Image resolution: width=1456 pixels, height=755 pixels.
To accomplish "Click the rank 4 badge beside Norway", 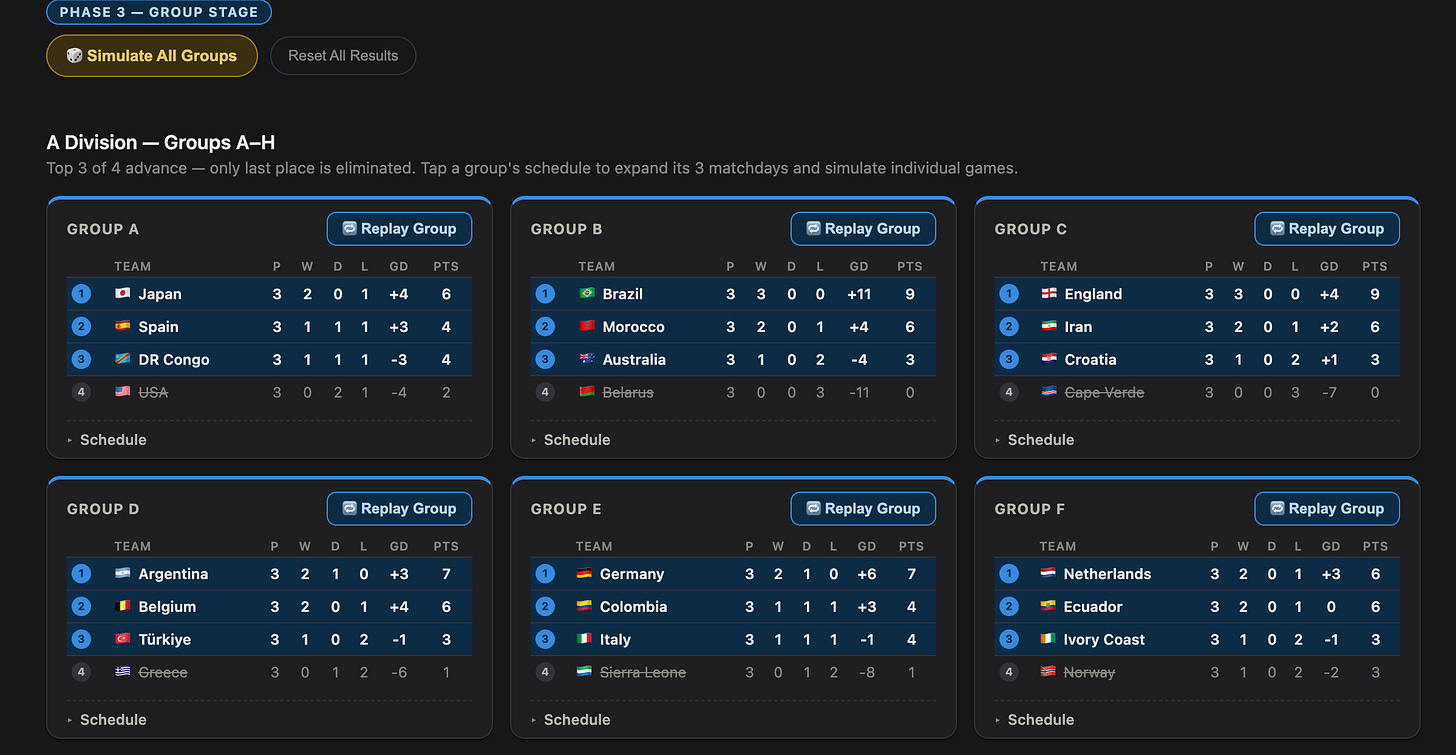I will (1009, 672).
